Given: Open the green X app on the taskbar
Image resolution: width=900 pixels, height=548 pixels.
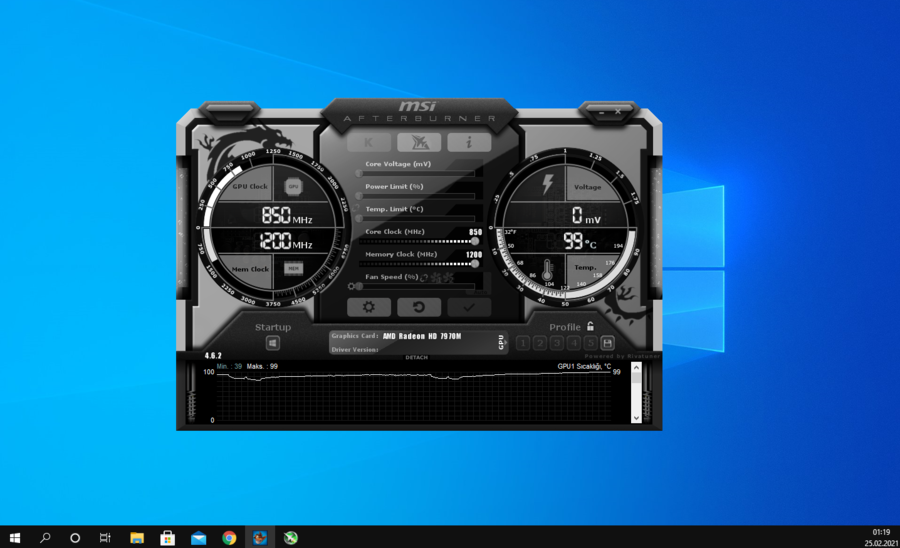Looking at the screenshot, I should [291, 538].
